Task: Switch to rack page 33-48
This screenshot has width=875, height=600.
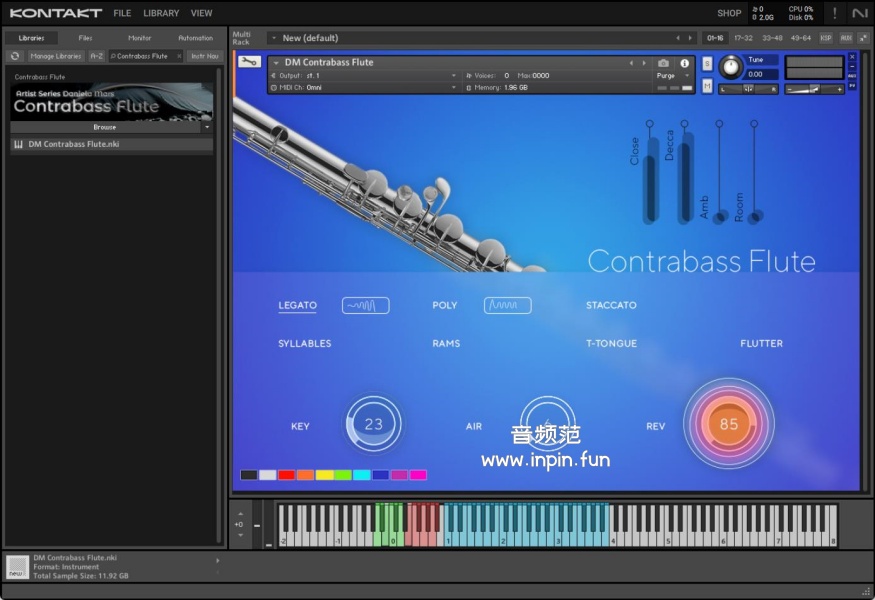Action: [772, 38]
